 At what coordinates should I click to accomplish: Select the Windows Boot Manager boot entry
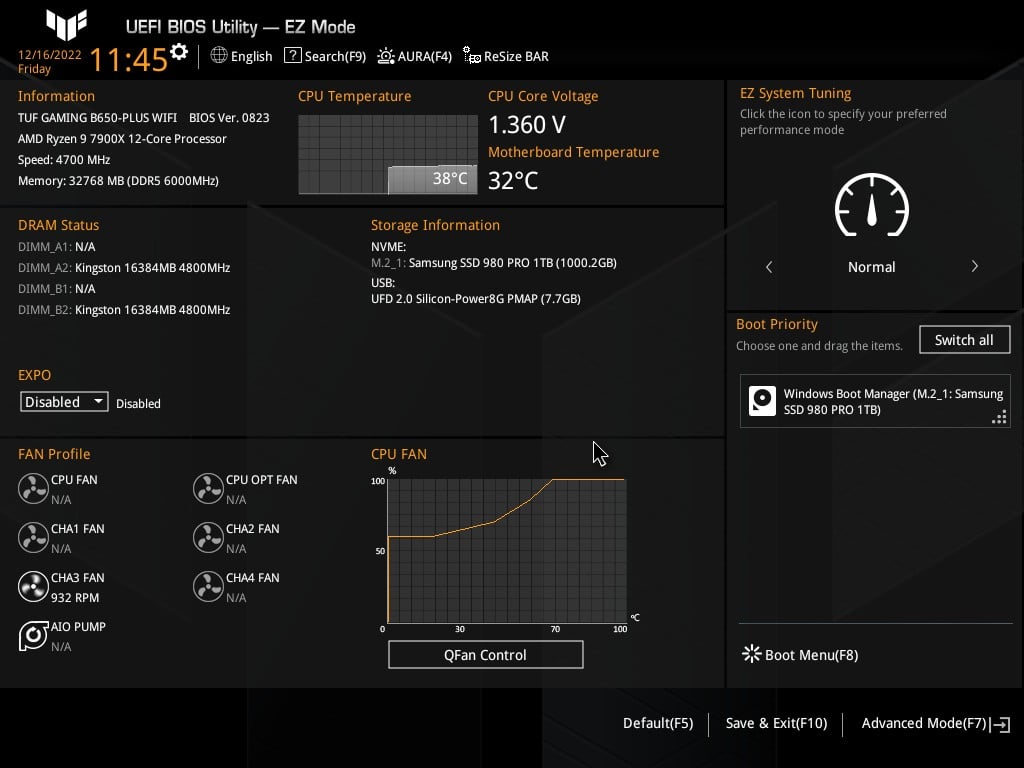[875, 401]
